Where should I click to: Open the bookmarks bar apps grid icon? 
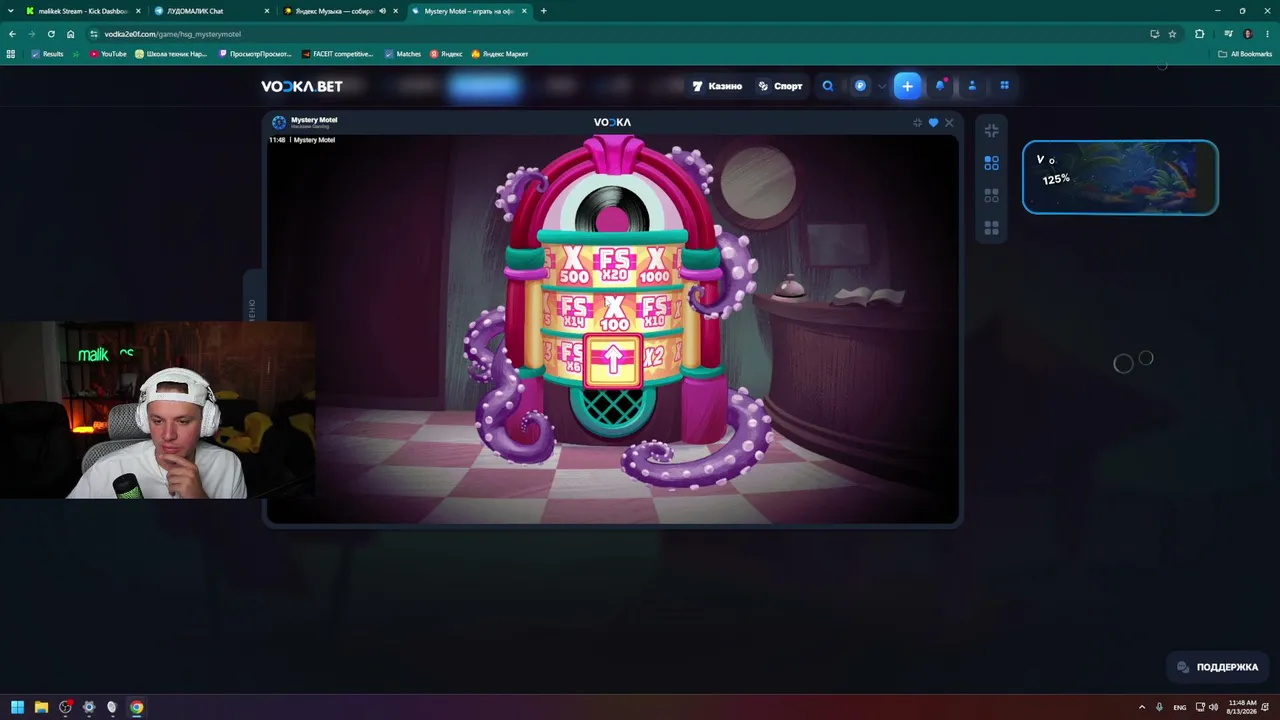pyautogui.click(x=11, y=54)
